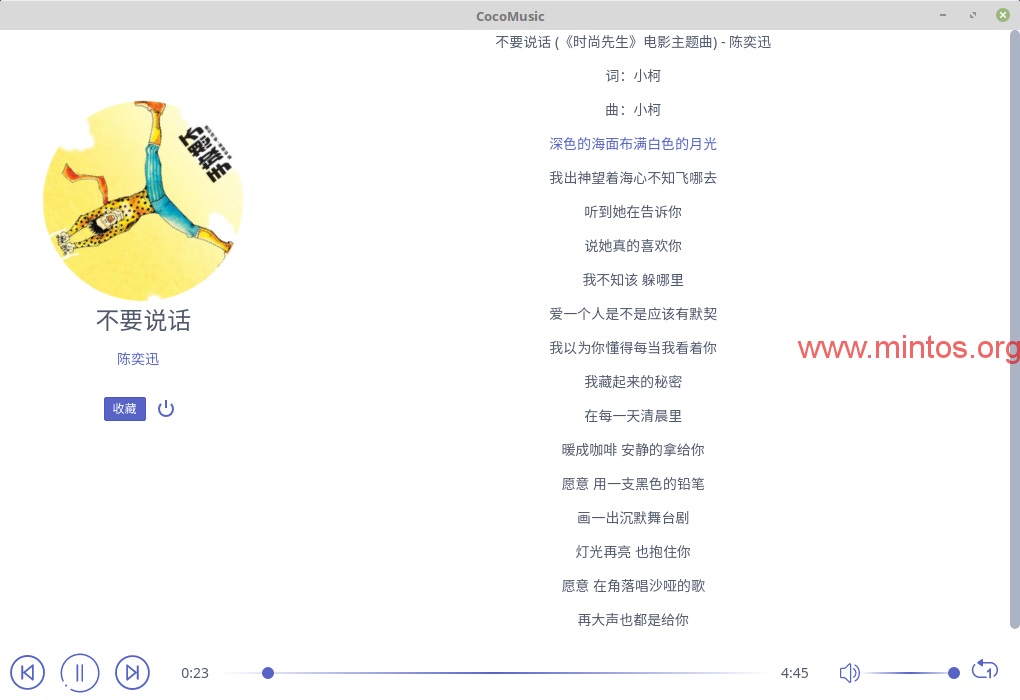Click the power icon beside 收藏
The image size is (1020, 700).
pos(166,408)
